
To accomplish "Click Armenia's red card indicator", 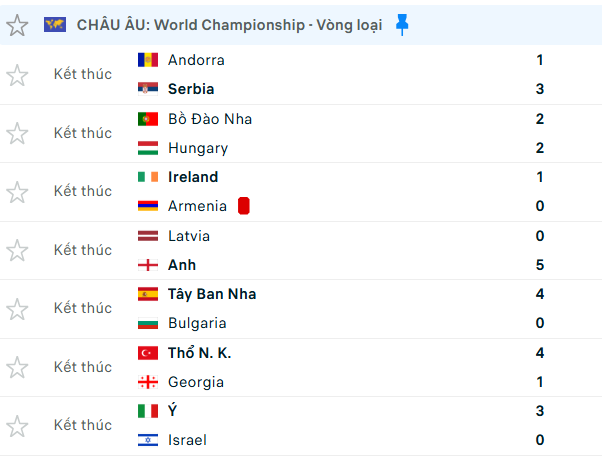I will [243, 206].
